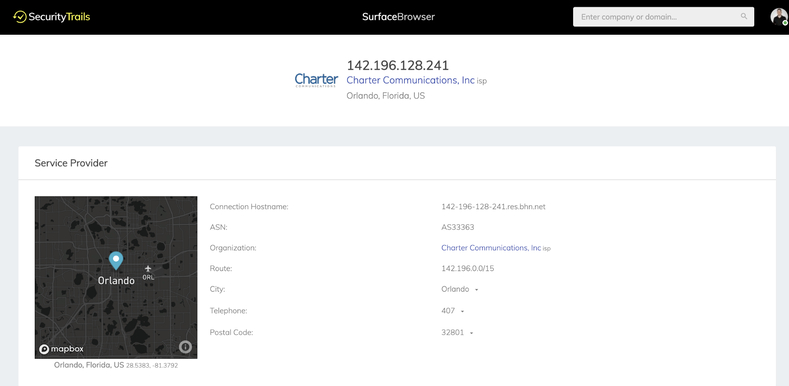Click the Charter Communications logo image

(x=316, y=80)
